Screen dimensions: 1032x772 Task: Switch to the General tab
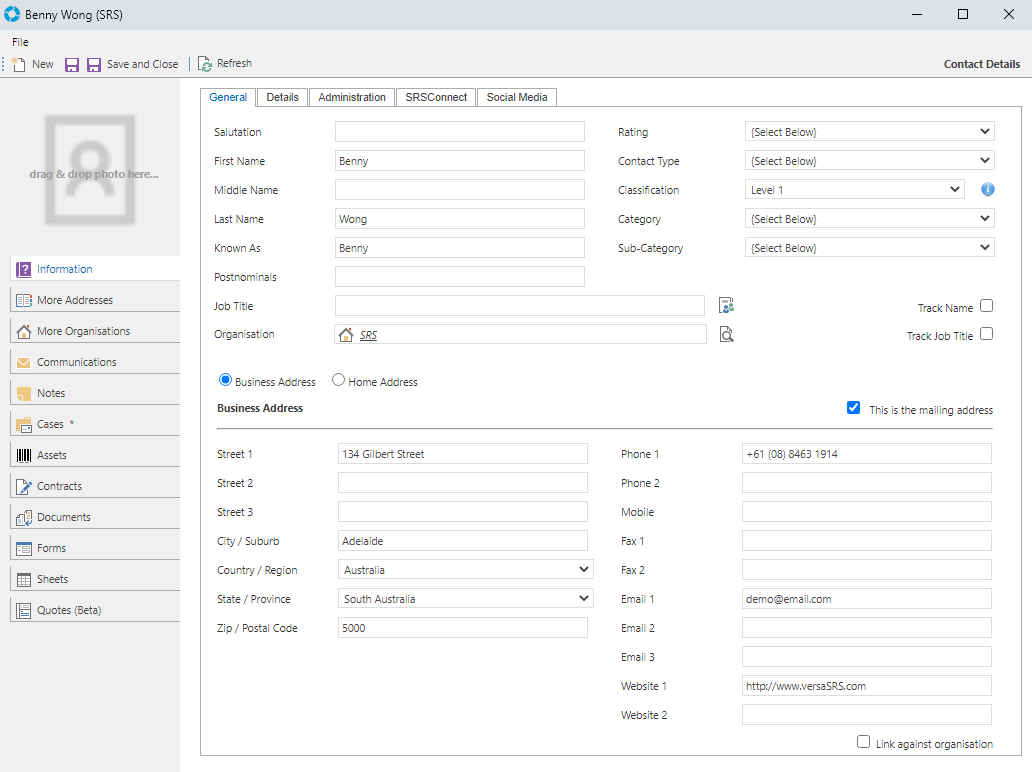228,97
